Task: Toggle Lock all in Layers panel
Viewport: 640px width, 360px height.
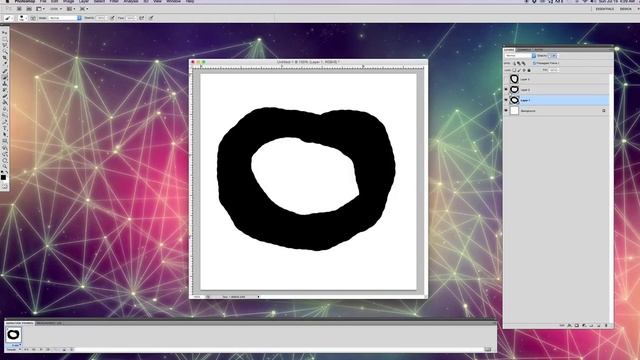Action: (529, 70)
